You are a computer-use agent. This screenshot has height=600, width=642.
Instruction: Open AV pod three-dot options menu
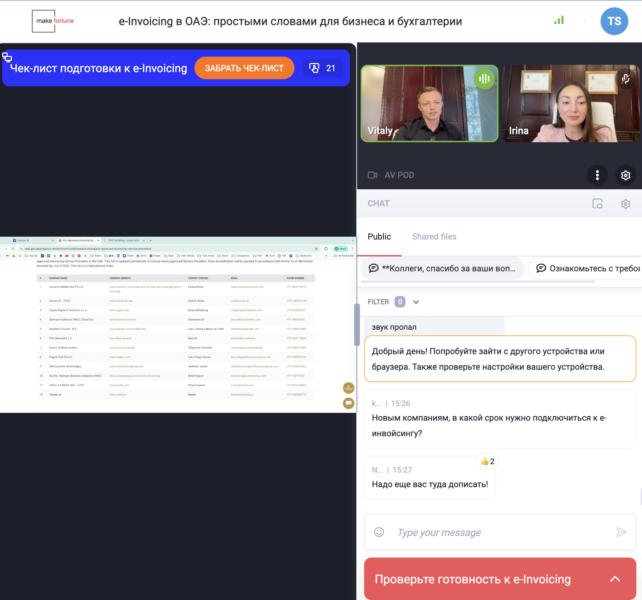[597, 175]
